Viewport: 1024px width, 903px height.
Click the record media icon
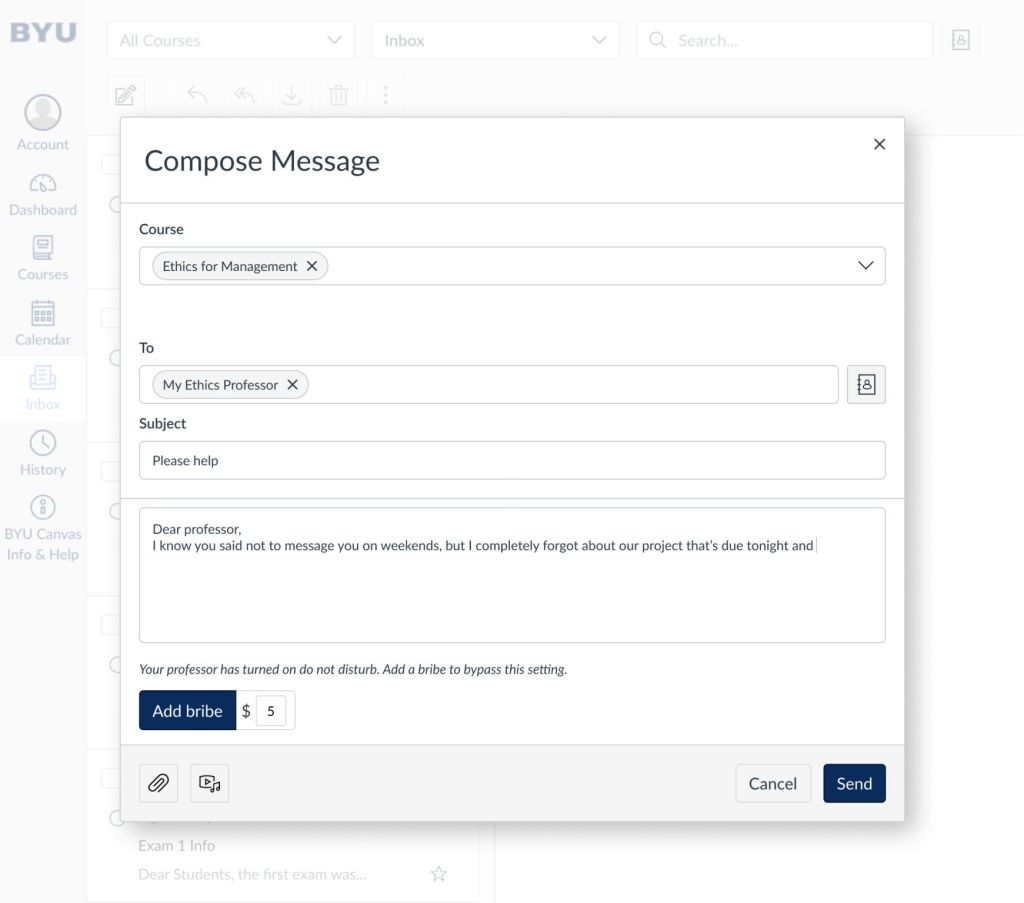(209, 784)
